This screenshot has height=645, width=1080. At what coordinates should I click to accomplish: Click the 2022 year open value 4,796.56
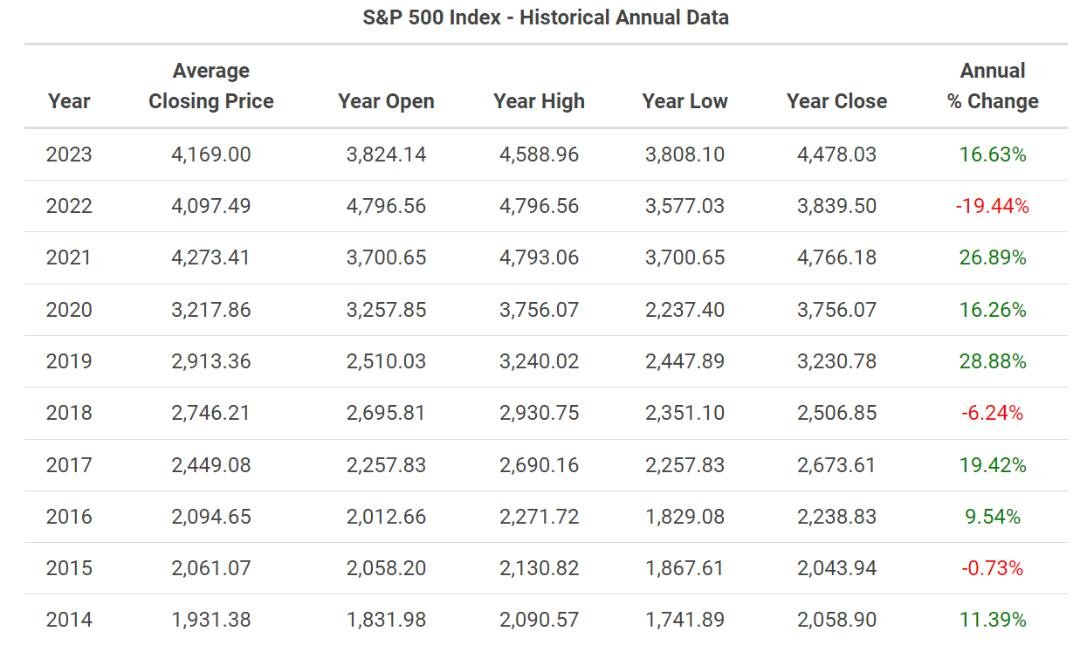(386, 206)
